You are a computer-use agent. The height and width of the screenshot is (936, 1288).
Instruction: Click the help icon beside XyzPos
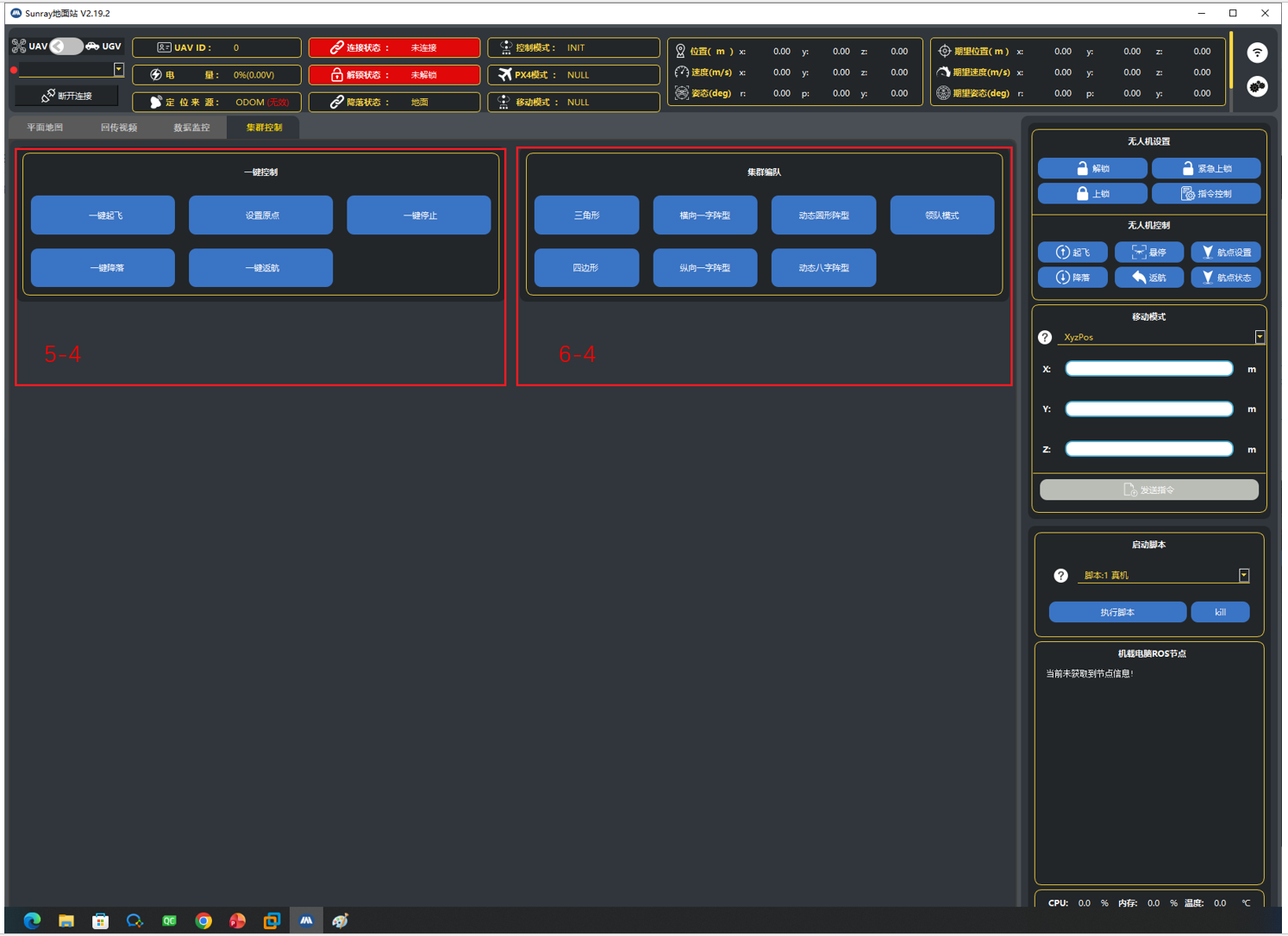1045,337
